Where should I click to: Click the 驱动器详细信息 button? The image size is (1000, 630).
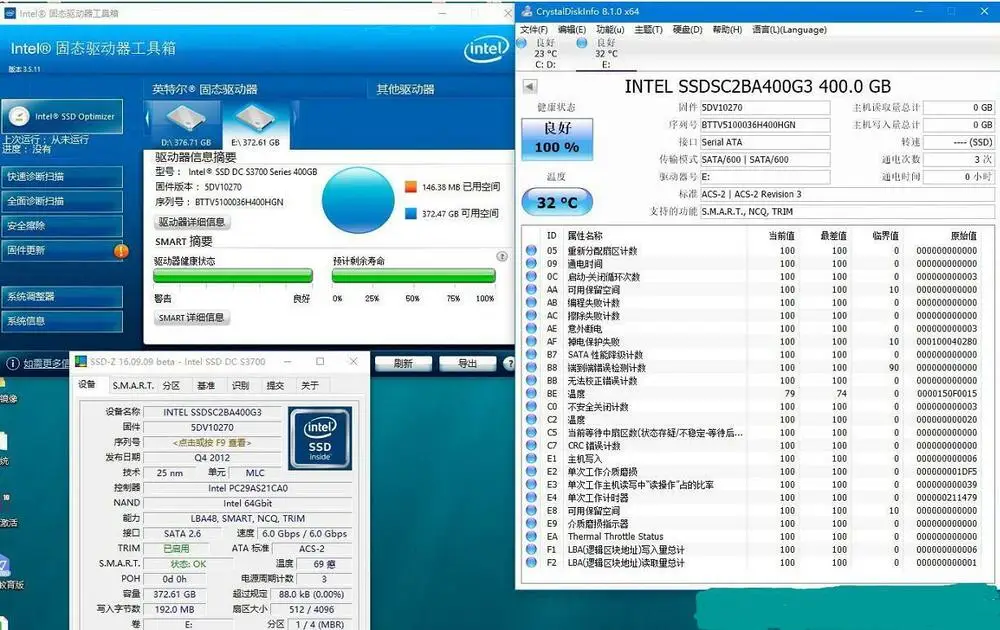[x=192, y=222]
